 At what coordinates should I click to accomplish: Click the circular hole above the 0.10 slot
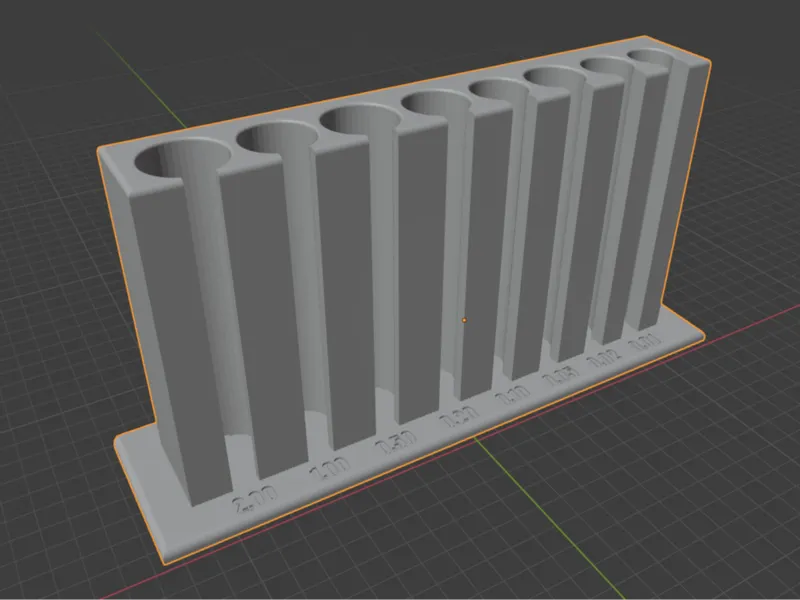tap(500, 89)
